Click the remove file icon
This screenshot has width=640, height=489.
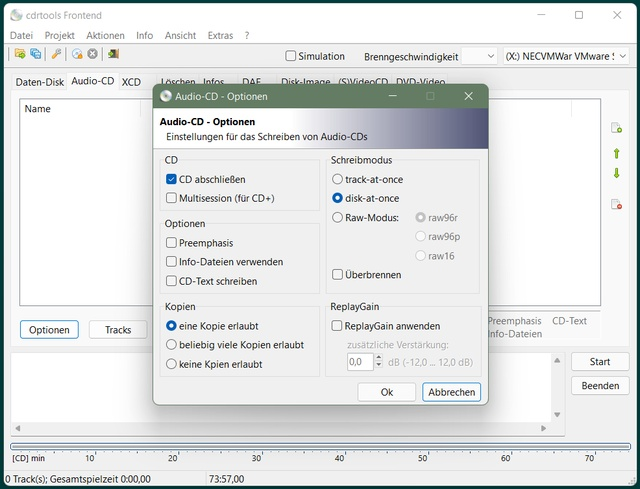tap(616, 204)
